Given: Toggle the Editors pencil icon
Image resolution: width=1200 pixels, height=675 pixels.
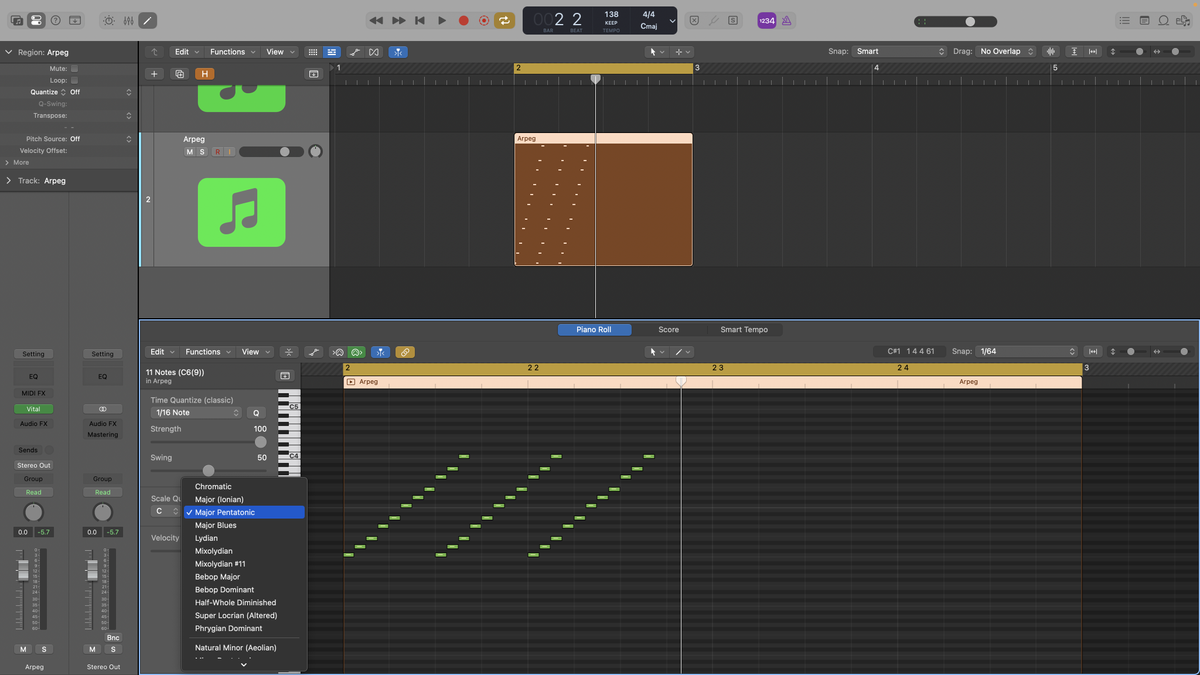Looking at the screenshot, I should pyautogui.click(x=147, y=20).
